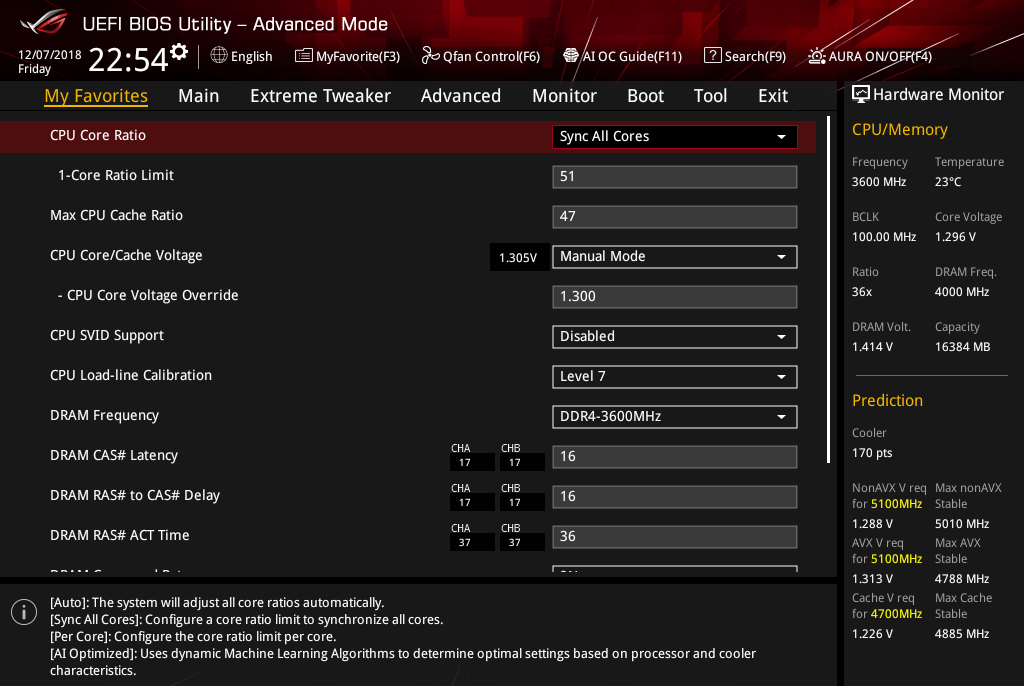1024x686 pixels.
Task: Click the 4000 MHz DRAM frequency value
Action: [x=962, y=291]
